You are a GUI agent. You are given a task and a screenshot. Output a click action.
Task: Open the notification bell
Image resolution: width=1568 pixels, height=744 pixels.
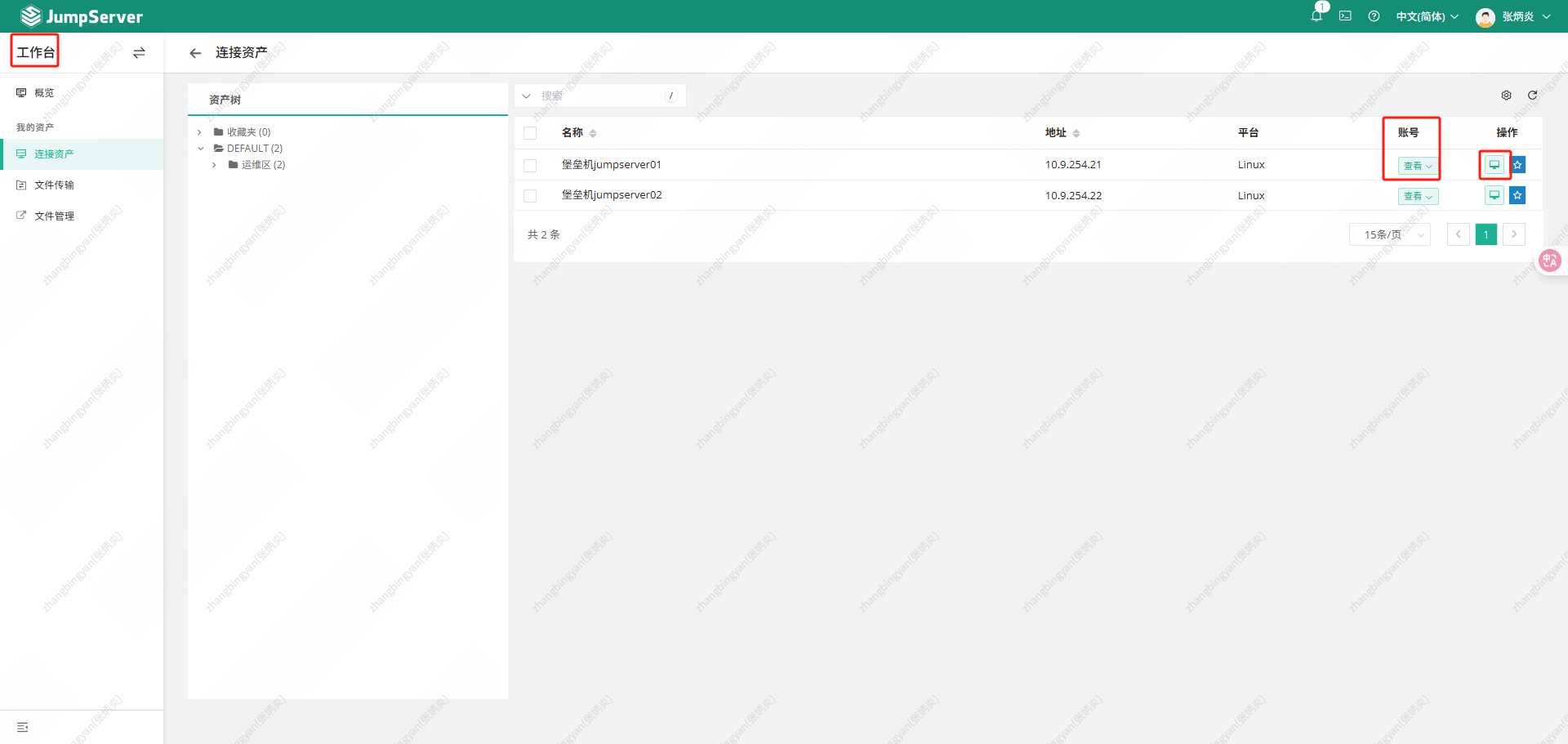[1316, 16]
